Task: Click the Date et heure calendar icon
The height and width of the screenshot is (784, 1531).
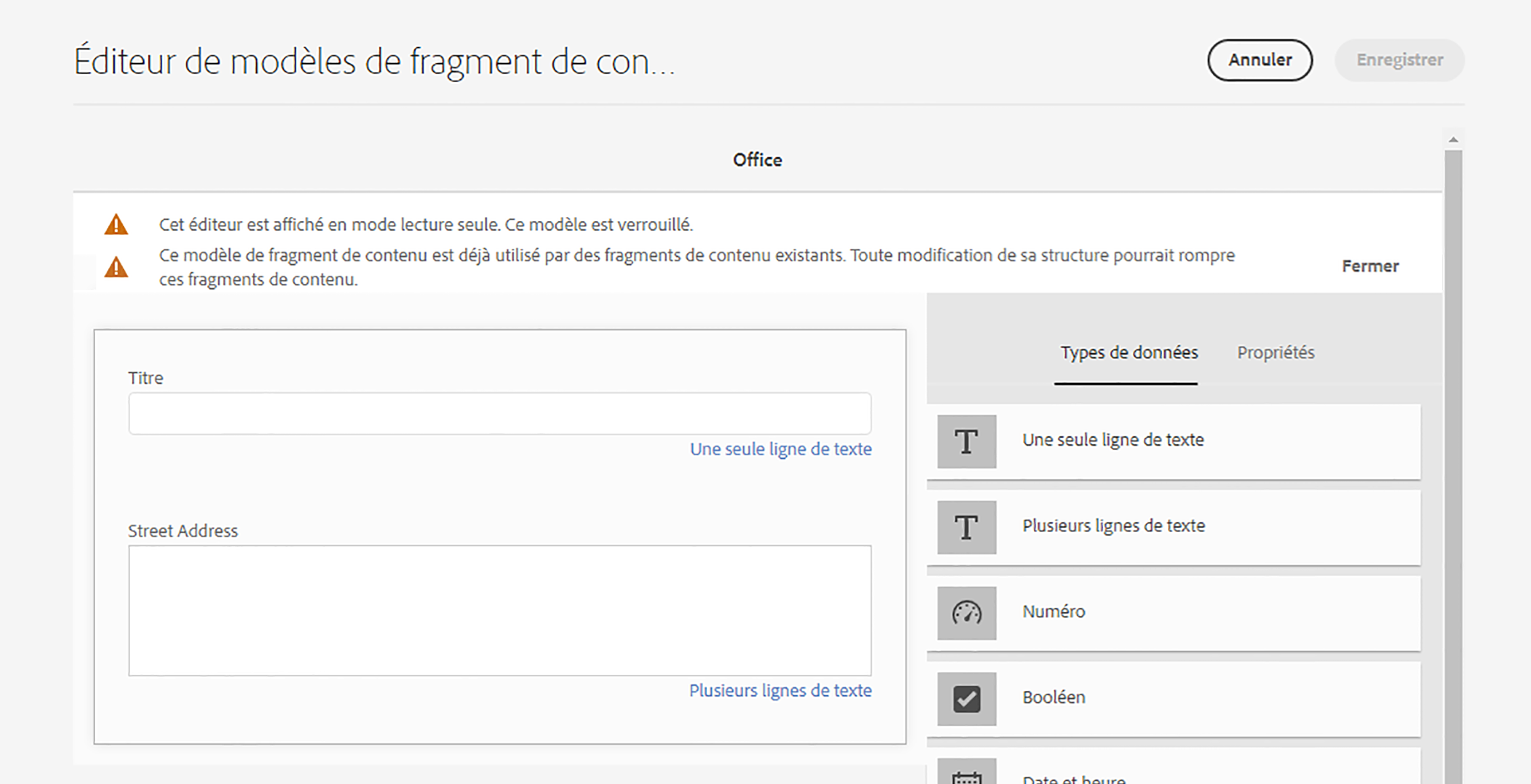Action: [966, 776]
